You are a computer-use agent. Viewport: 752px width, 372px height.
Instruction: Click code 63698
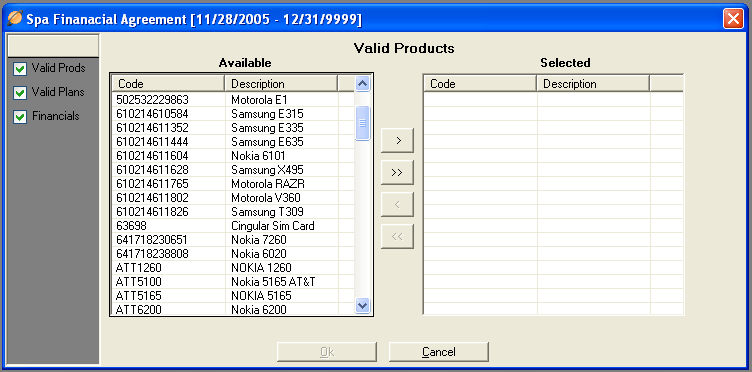click(131, 226)
